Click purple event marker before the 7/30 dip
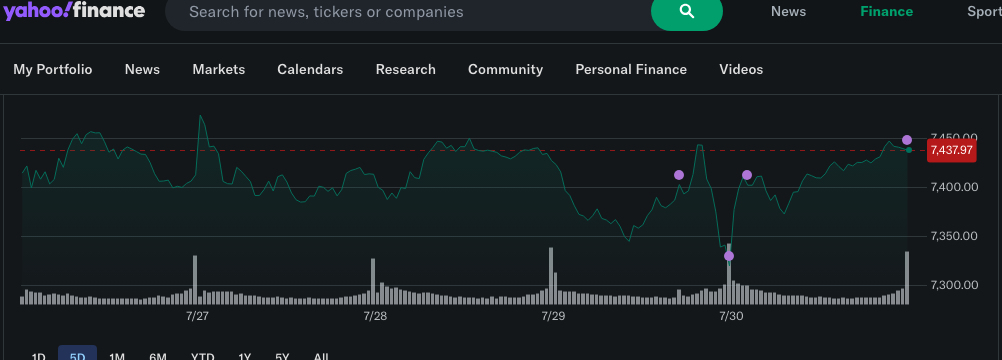The image size is (1002, 360). [x=679, y=175]
